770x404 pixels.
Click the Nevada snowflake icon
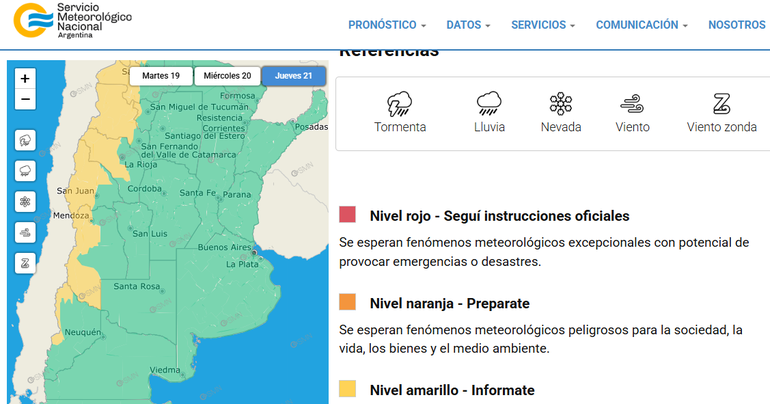point(561,104)
